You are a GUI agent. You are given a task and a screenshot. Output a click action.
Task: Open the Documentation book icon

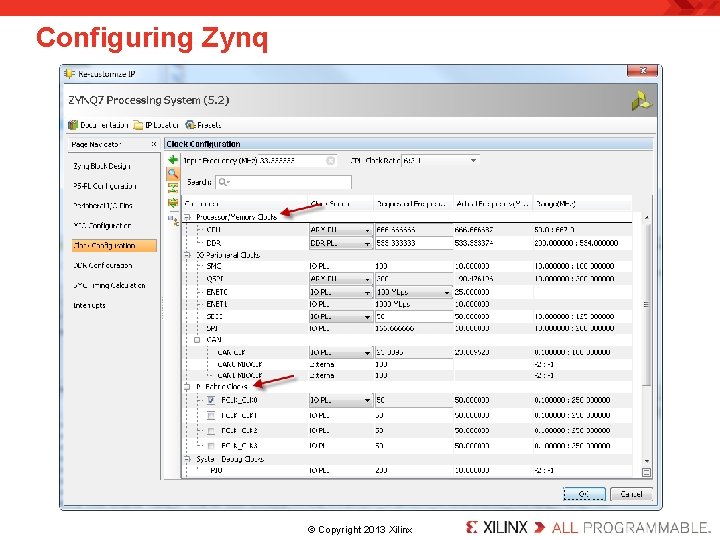click(x=73, y=125)
